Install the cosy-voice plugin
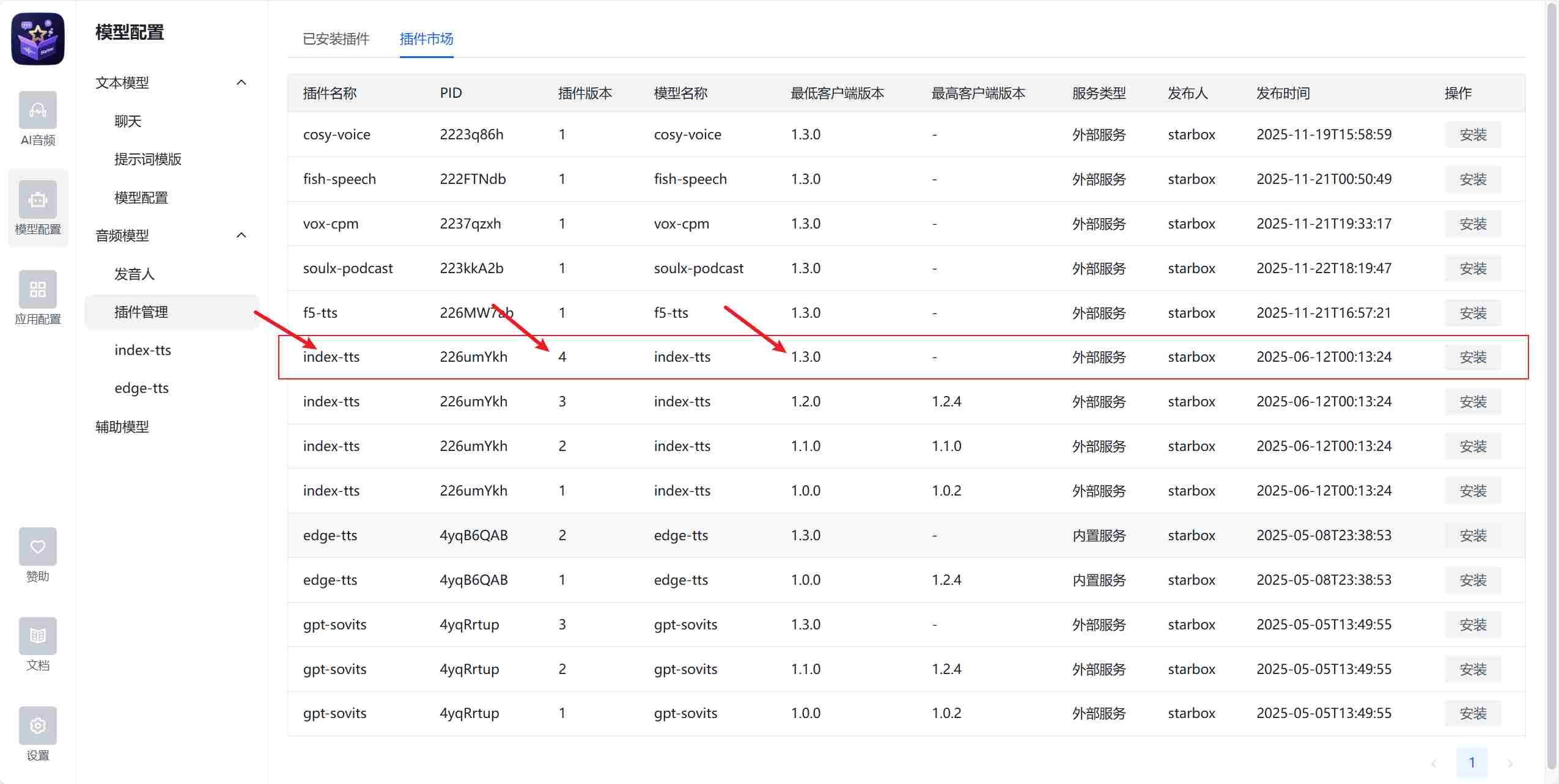 1472,134
